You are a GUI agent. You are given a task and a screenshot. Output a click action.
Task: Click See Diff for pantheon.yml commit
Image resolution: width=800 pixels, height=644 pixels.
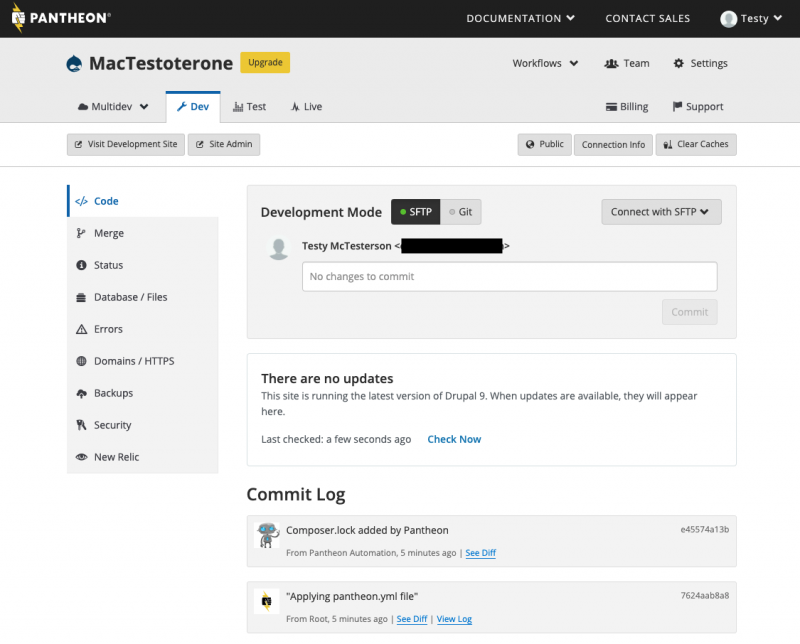pos(412,619)
